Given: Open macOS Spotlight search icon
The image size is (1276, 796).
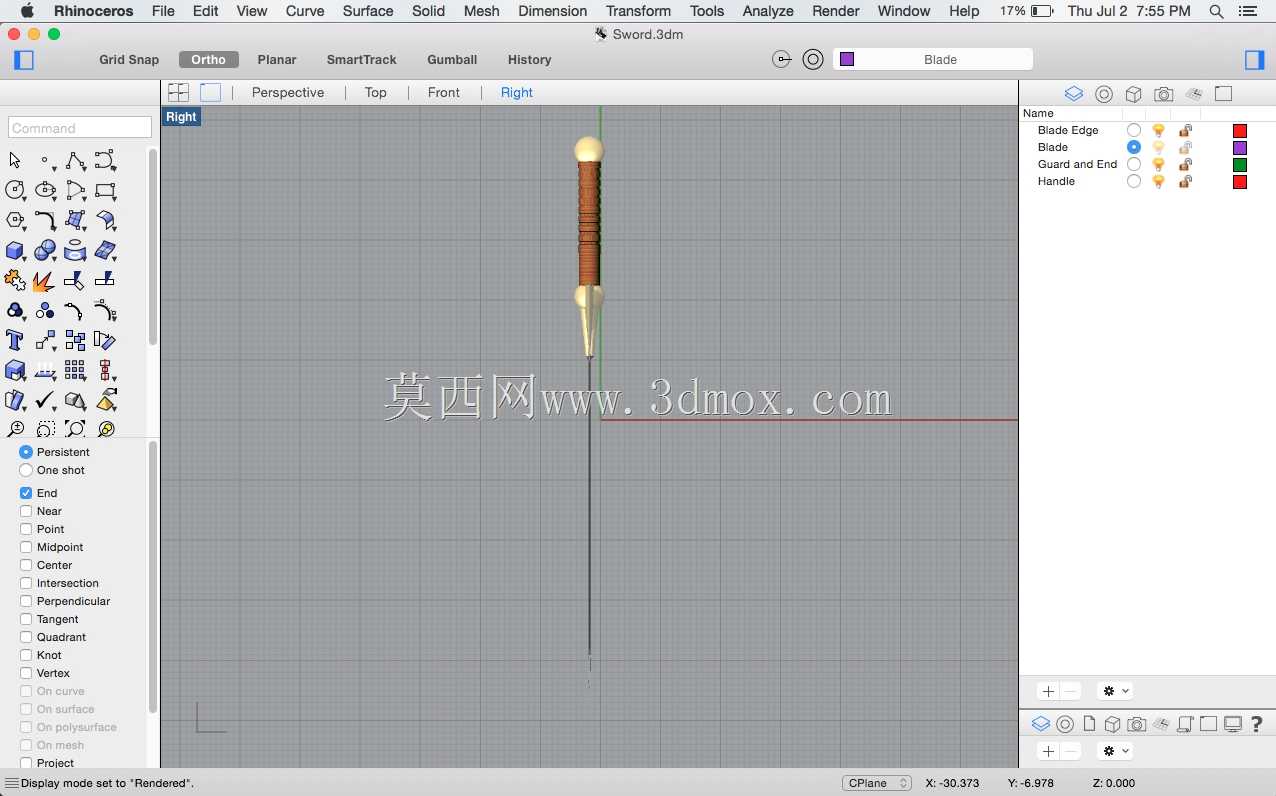Looking at the screenshot, I should click(1216, 11).
